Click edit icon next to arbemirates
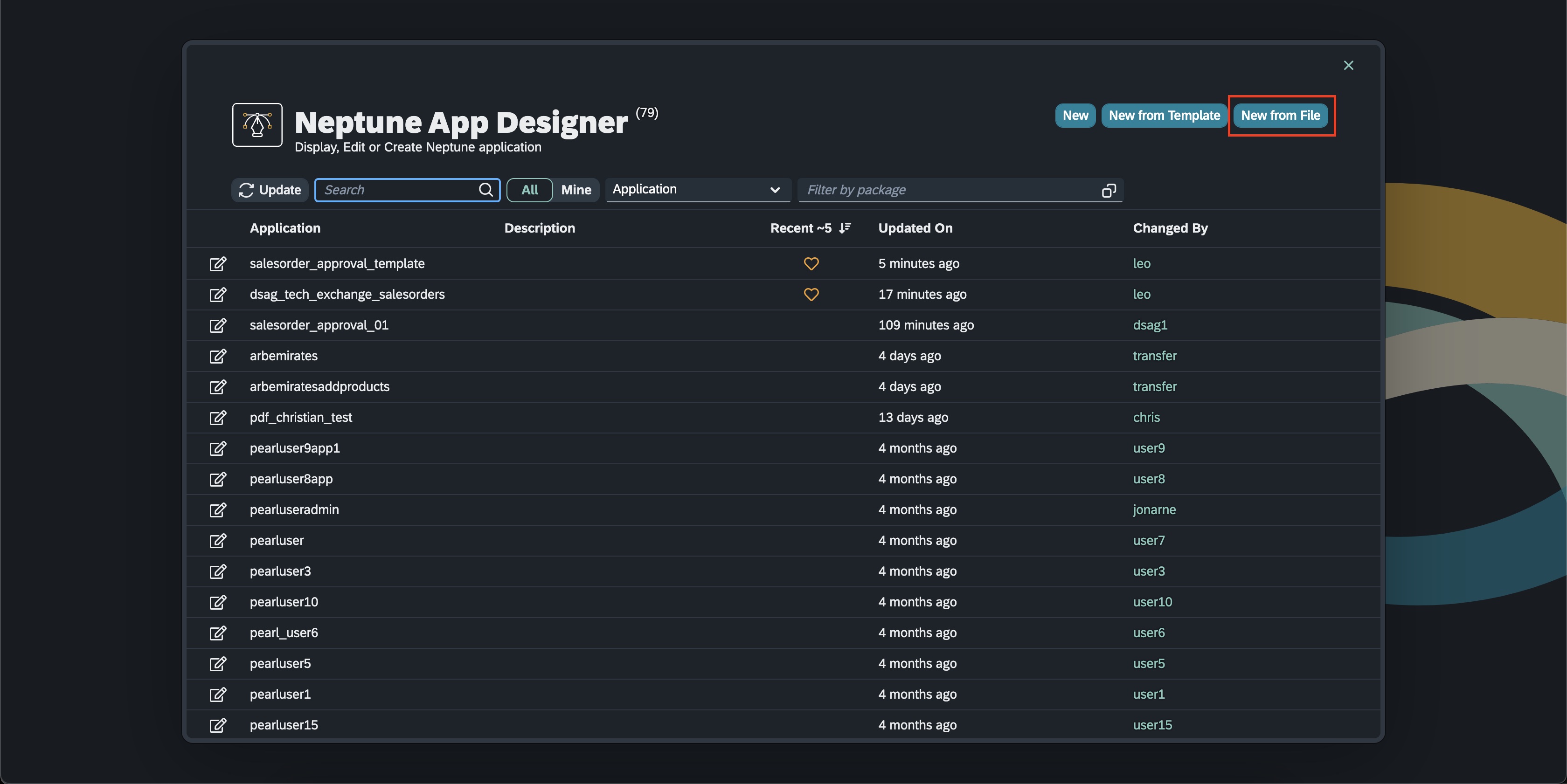 218,356
